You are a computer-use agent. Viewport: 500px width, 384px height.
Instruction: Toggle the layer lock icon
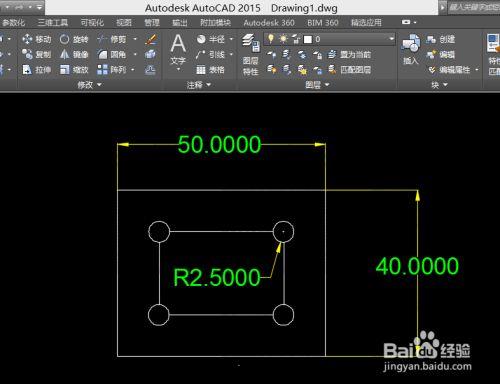pyautogui.click(x=296, y=39)
